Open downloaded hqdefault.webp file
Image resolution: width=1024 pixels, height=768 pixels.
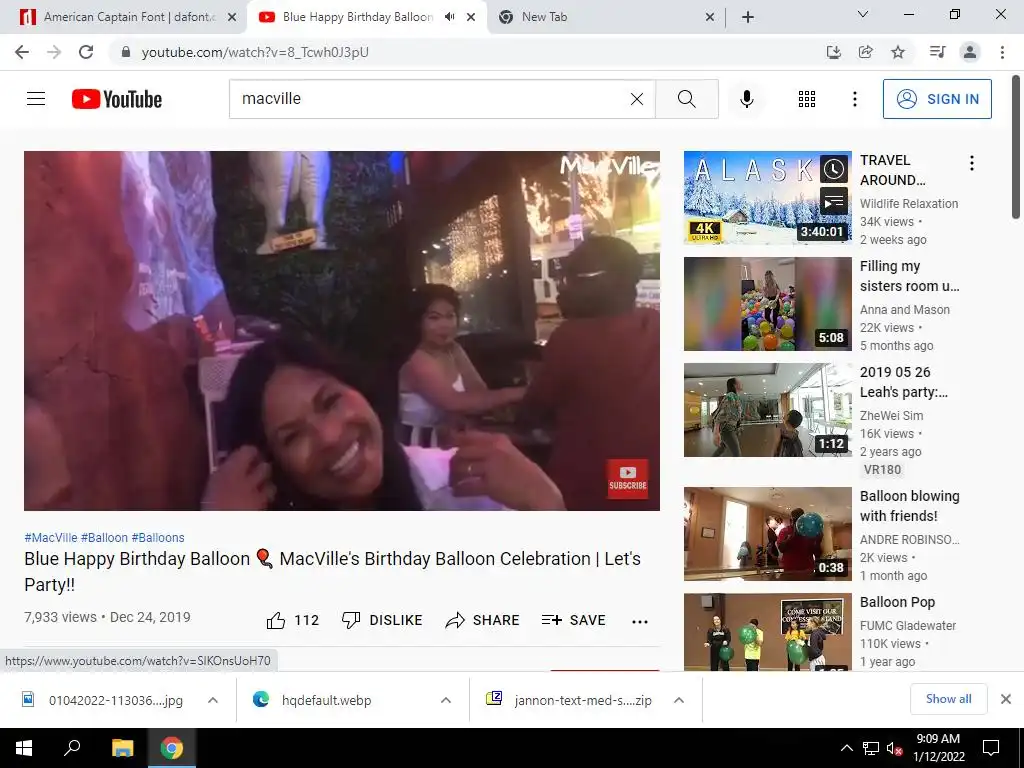(x=327, y=700)
